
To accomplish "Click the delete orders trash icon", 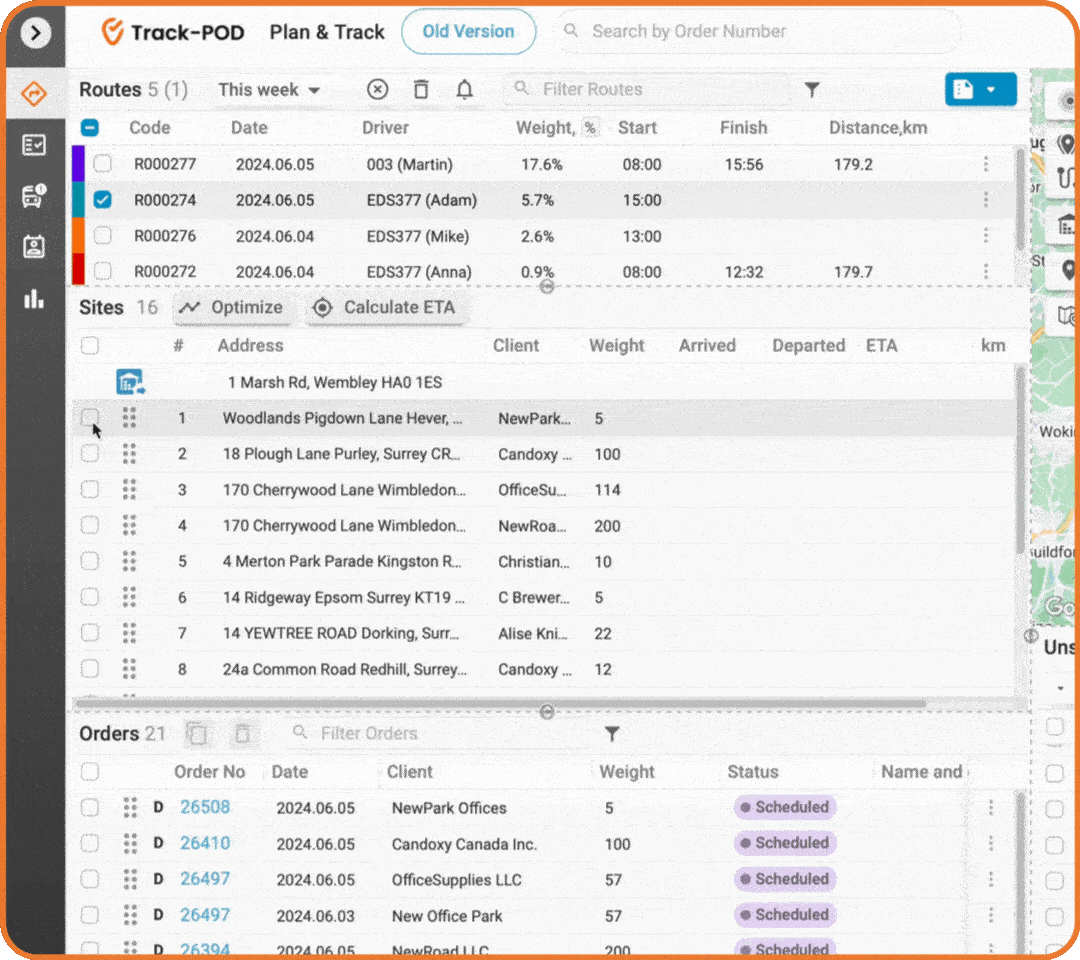I will 242,733.
